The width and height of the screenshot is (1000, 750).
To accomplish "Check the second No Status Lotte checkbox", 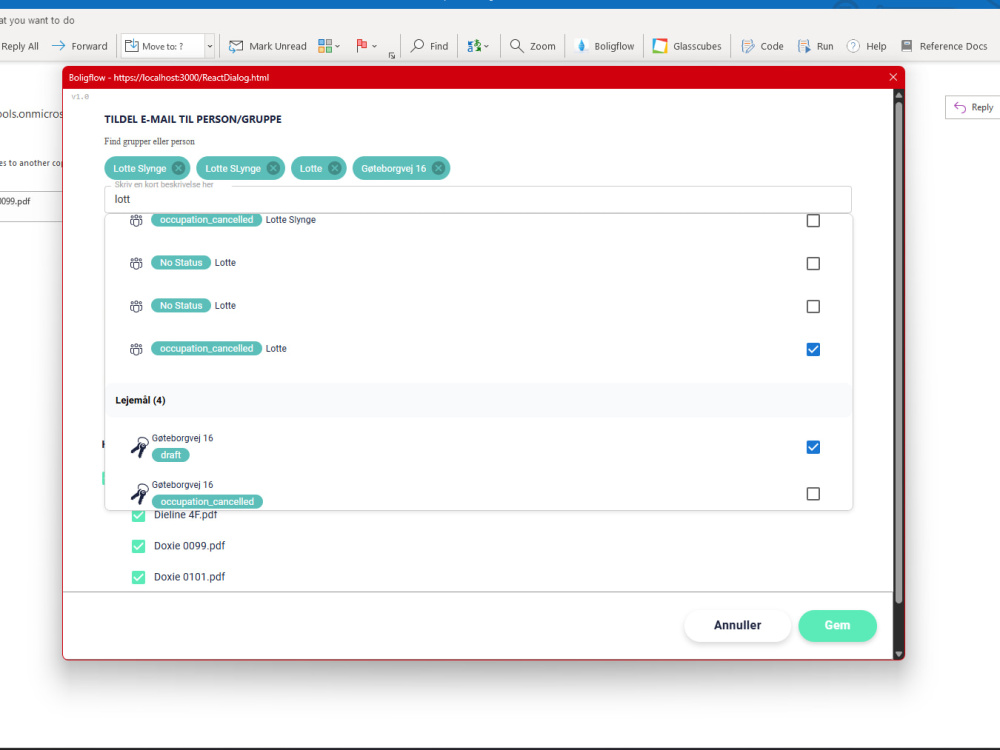I will click(813, 307).
